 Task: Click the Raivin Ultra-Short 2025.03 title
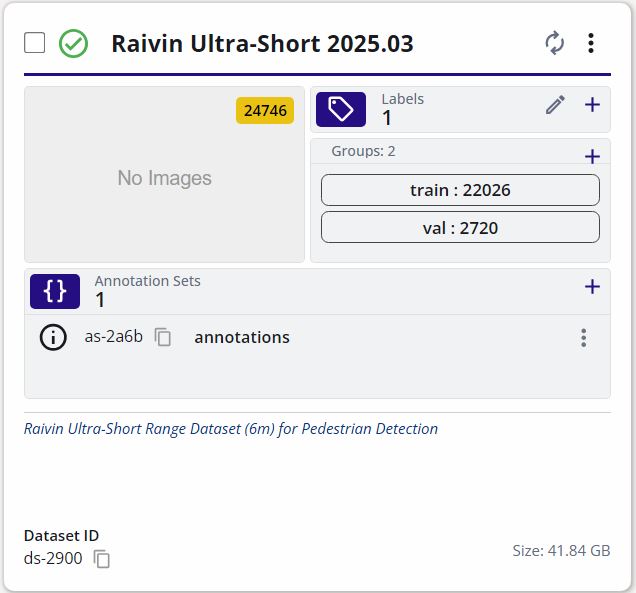[x=262, y=44]
